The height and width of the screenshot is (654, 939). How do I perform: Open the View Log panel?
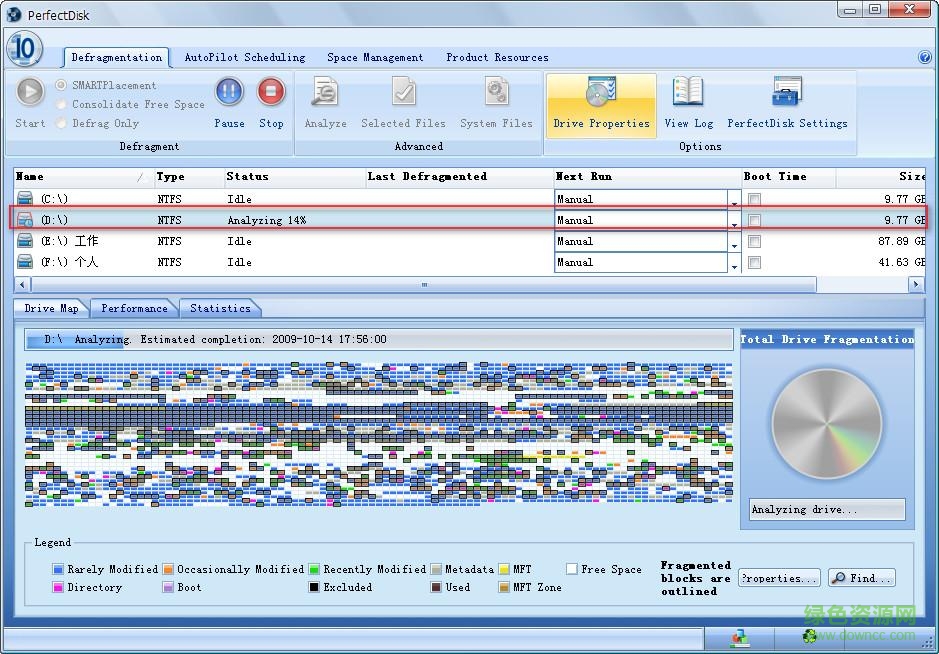coord(688,100)
